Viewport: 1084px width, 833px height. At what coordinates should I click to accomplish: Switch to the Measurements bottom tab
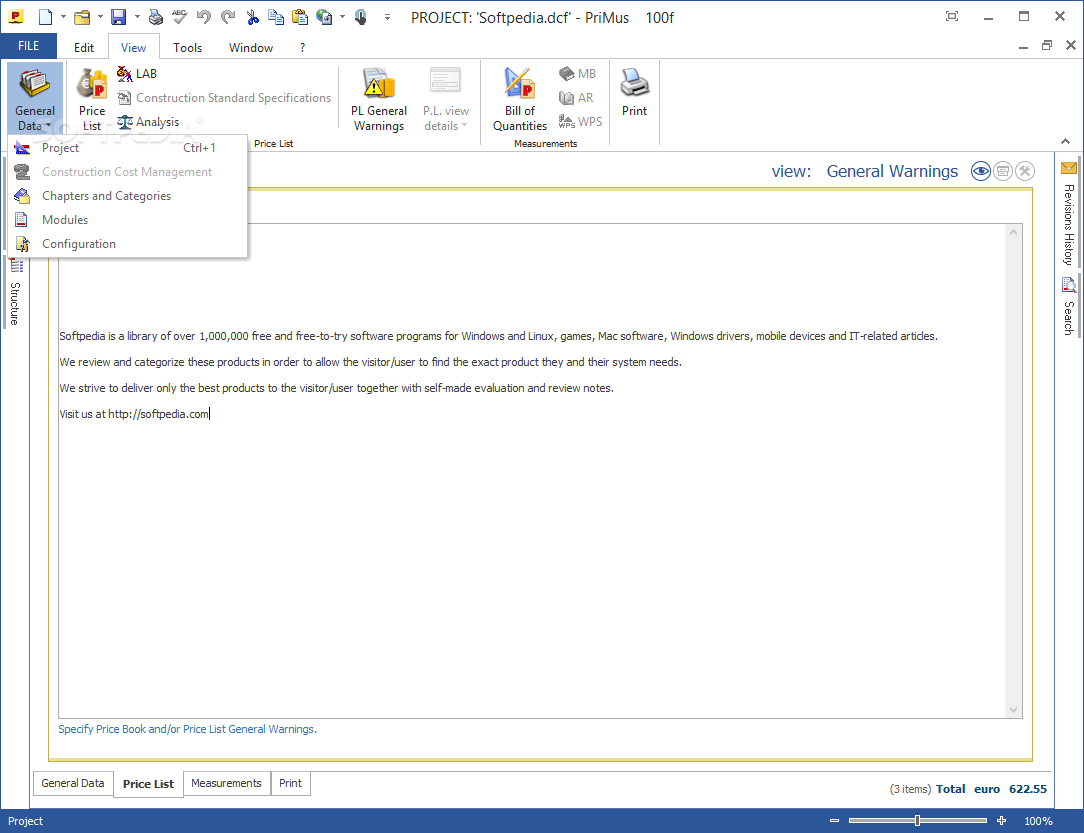[226, 783]
